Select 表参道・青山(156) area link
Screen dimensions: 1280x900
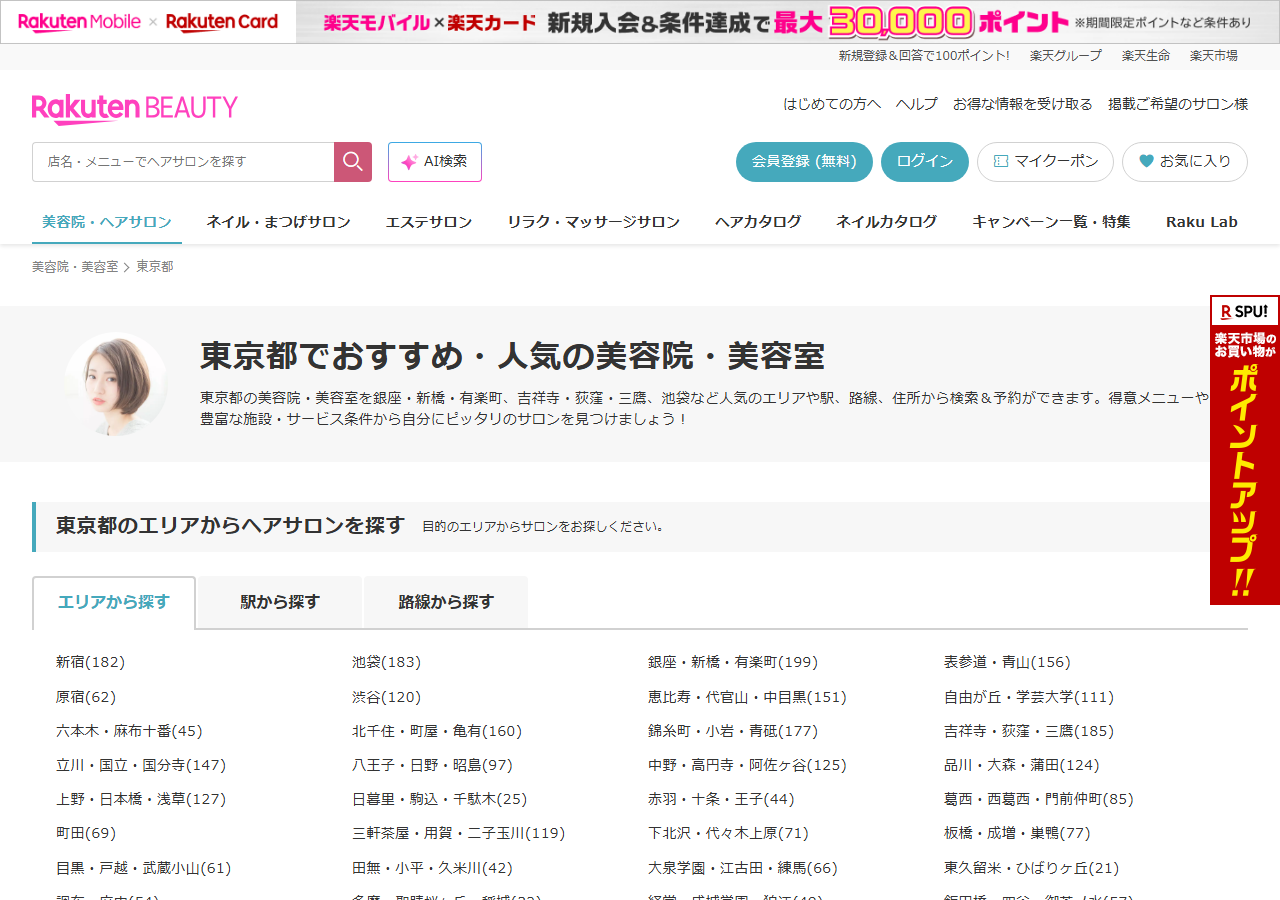click(x=1007, y=662)
